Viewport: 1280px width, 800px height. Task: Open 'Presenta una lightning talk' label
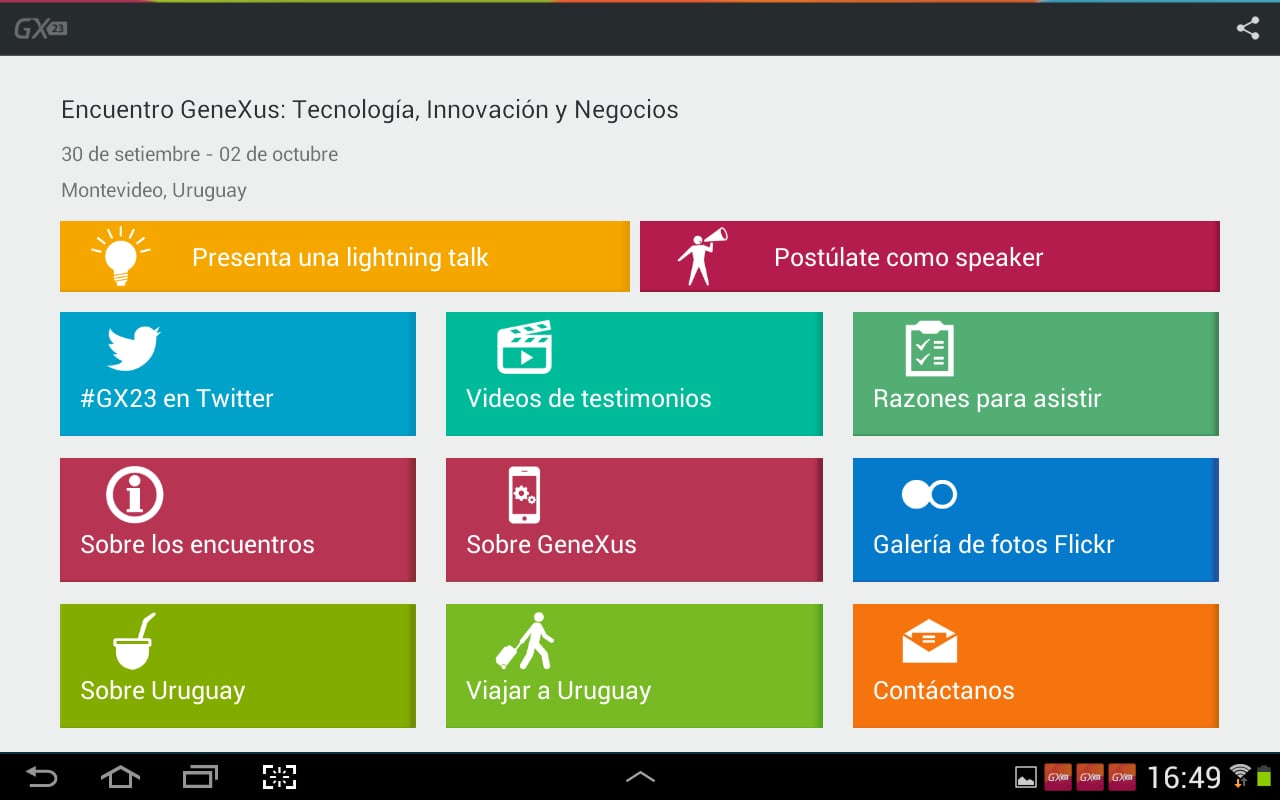point(340,257)
